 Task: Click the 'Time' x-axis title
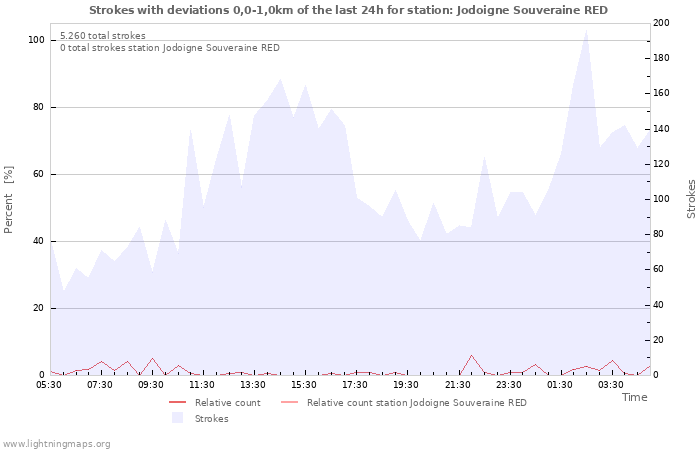click(x=634, y=397)
